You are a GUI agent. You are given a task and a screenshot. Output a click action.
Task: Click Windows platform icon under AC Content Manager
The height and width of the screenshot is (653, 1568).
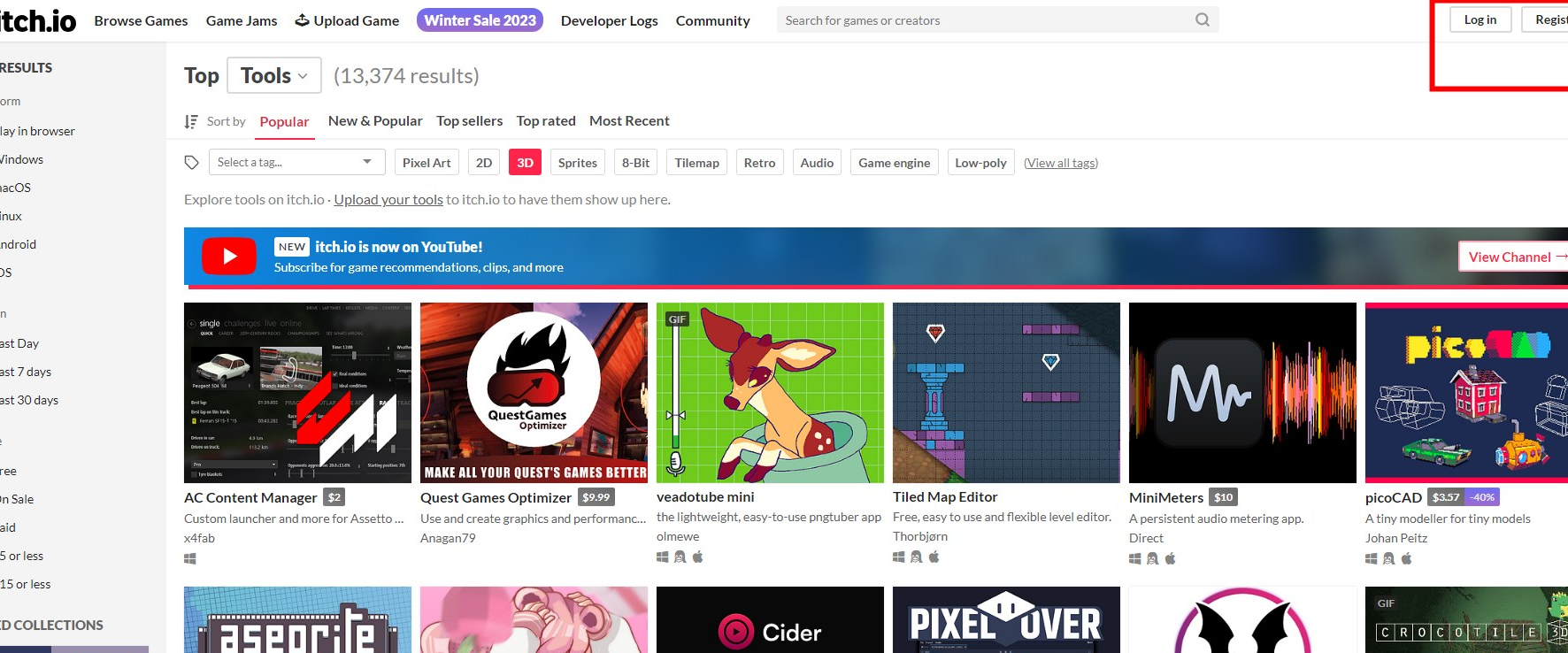(x=189, y=558)
